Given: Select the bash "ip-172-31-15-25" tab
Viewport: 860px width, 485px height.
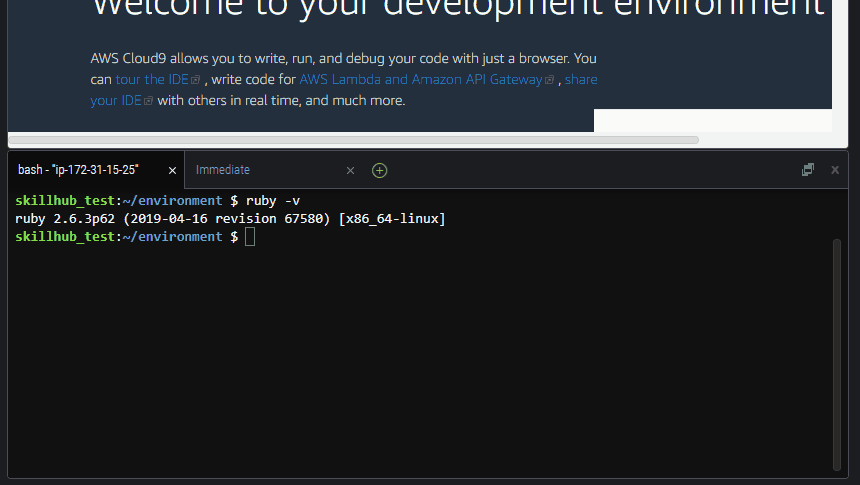Looking at the screenshot, I should 78,170.
